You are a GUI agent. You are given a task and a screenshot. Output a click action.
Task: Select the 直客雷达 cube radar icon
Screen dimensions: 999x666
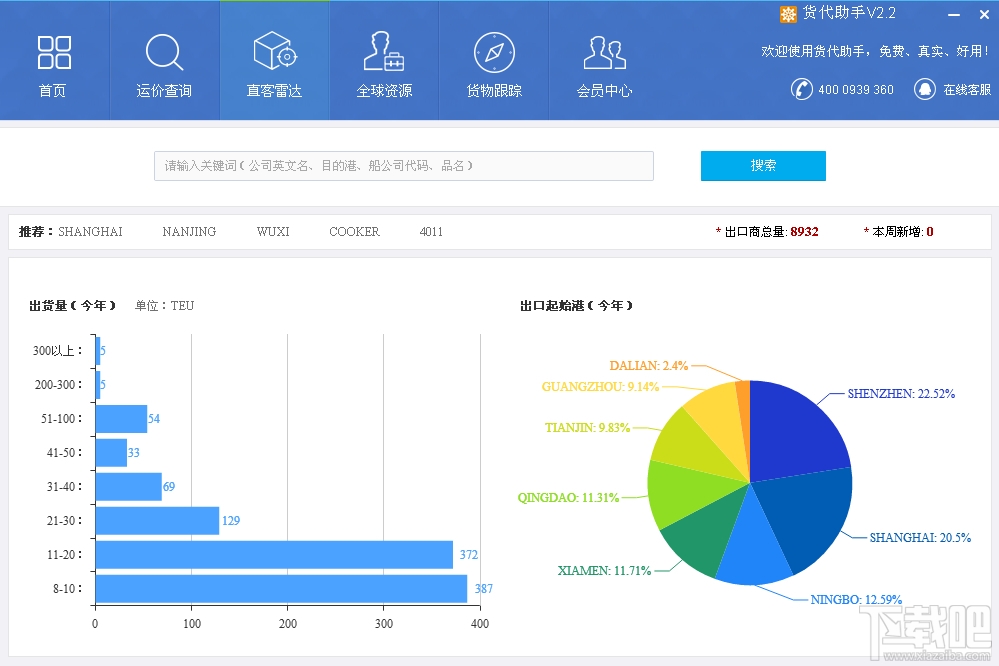click(x=275, y=51)
